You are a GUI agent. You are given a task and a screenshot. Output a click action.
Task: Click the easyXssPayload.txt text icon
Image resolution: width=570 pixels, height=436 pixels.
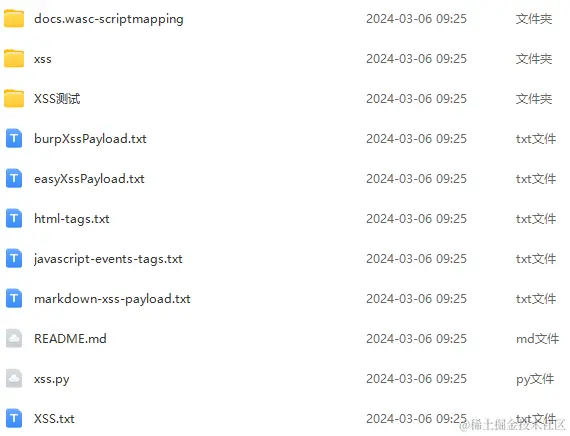coord(14,179)
